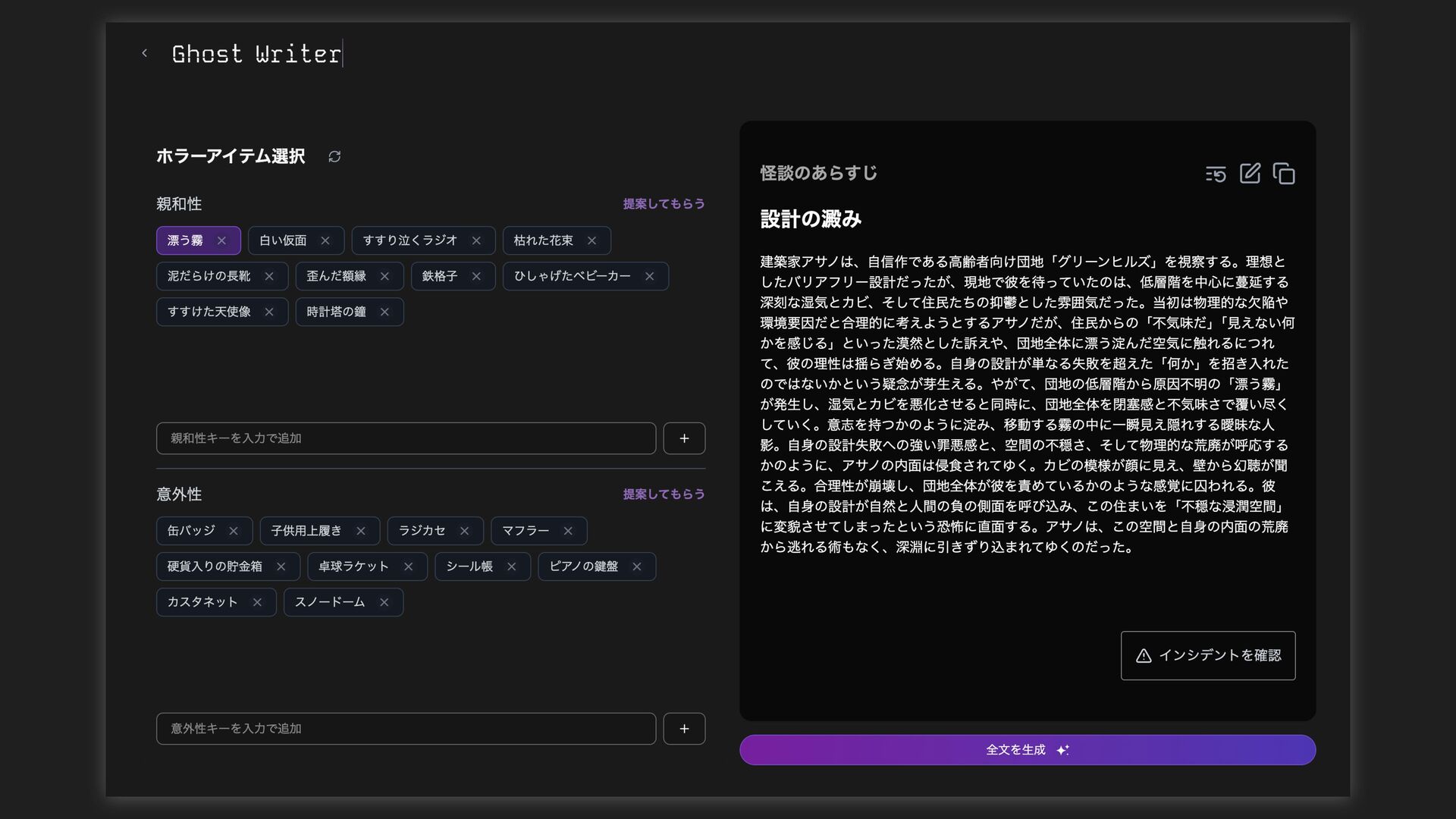The width and height of the screenshot is (1456, 819).
Task: Remove the 鉄格子 tag
Action: click(476, 276)
